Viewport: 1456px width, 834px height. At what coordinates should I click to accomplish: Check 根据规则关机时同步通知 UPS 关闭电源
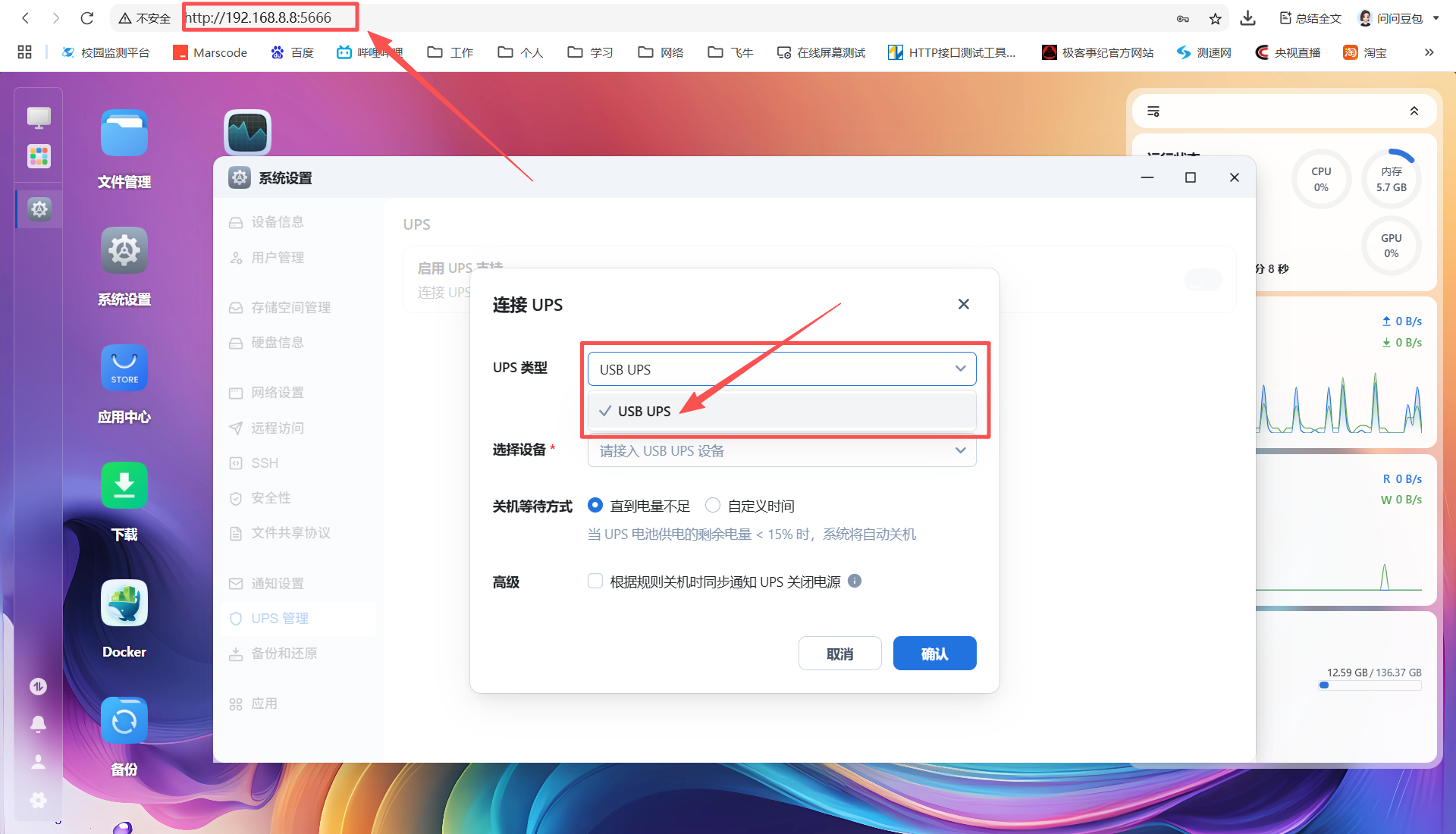tap(595, 582)
